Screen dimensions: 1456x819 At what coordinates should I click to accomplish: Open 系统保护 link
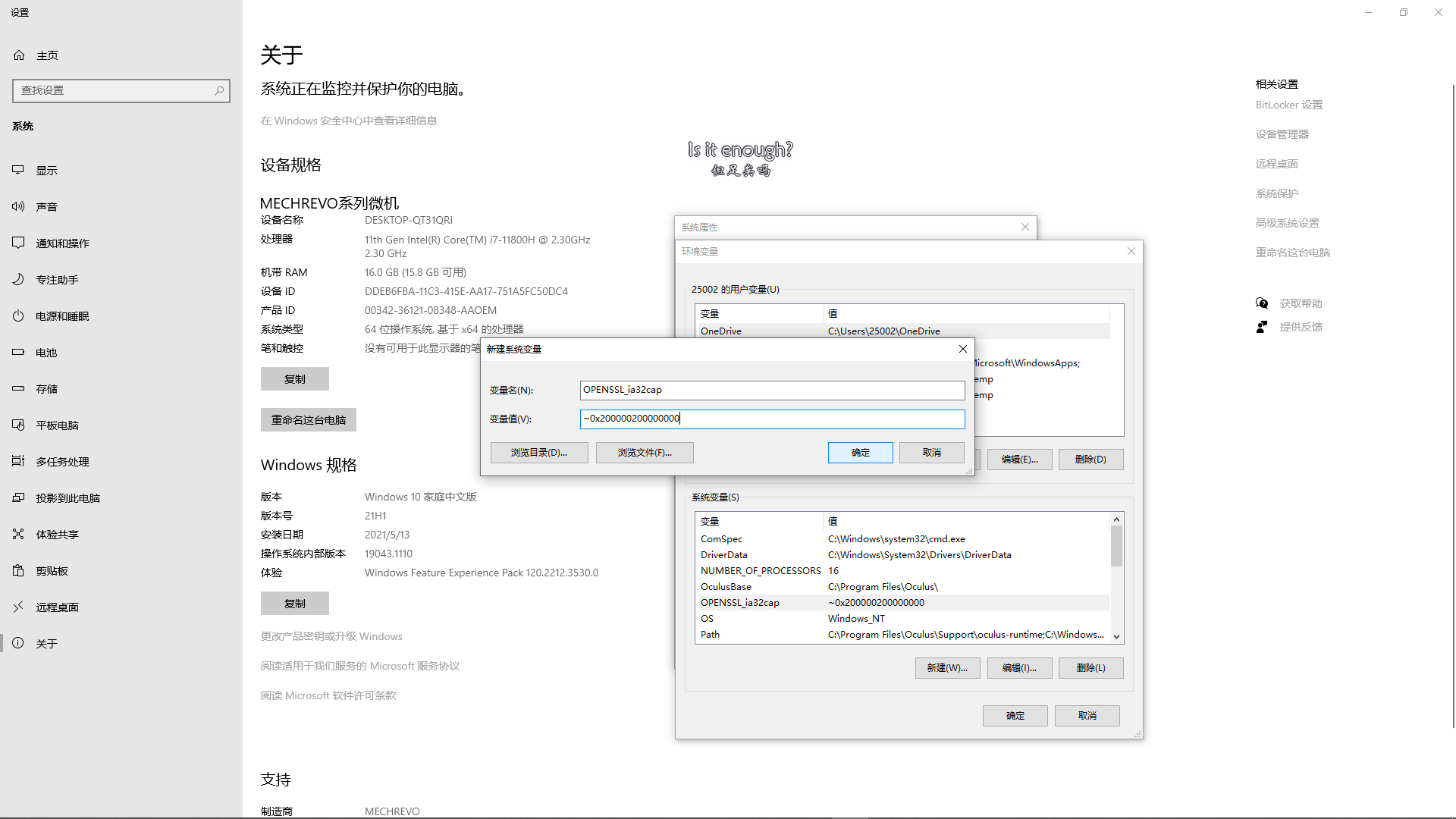[1277, 193]
